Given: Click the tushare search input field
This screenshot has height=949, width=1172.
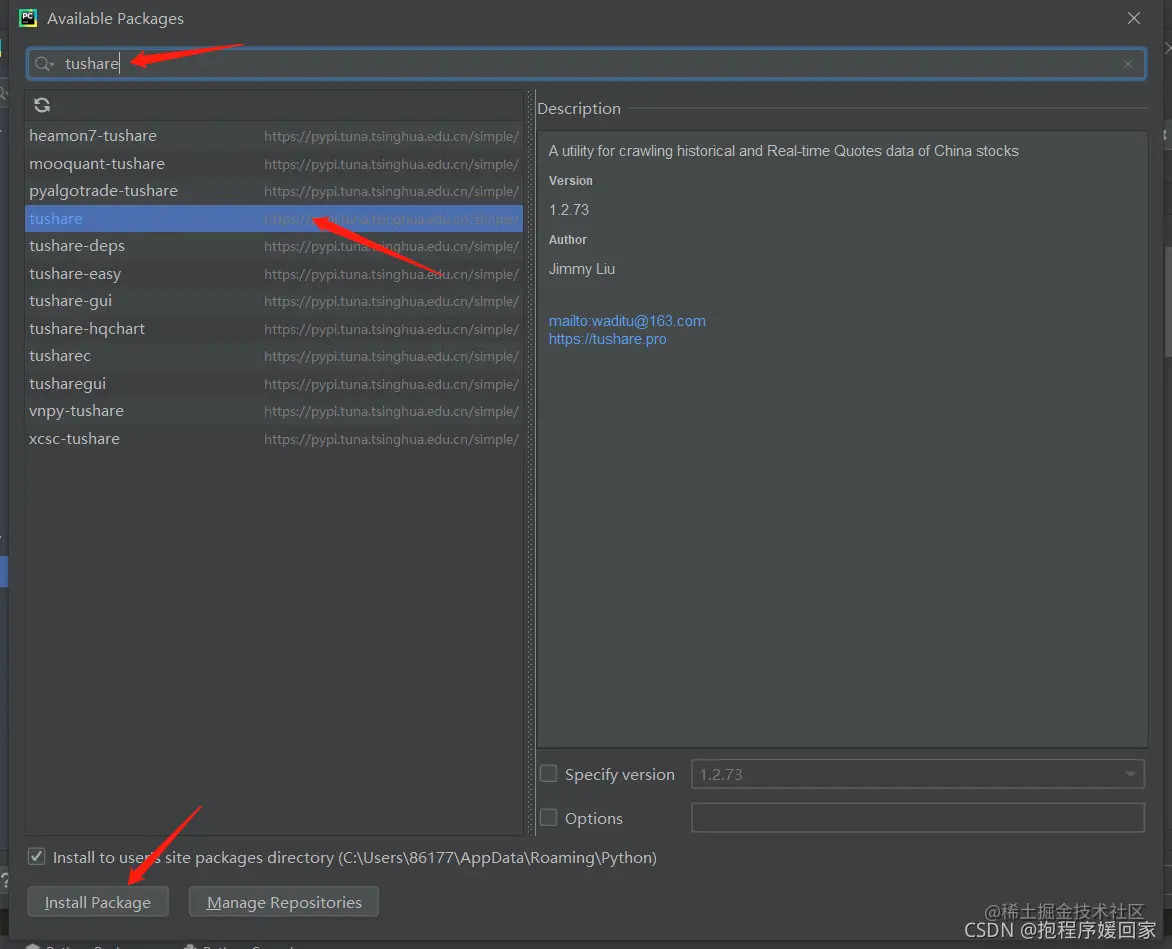Looking at the screenshot, I should click(586, 64).
